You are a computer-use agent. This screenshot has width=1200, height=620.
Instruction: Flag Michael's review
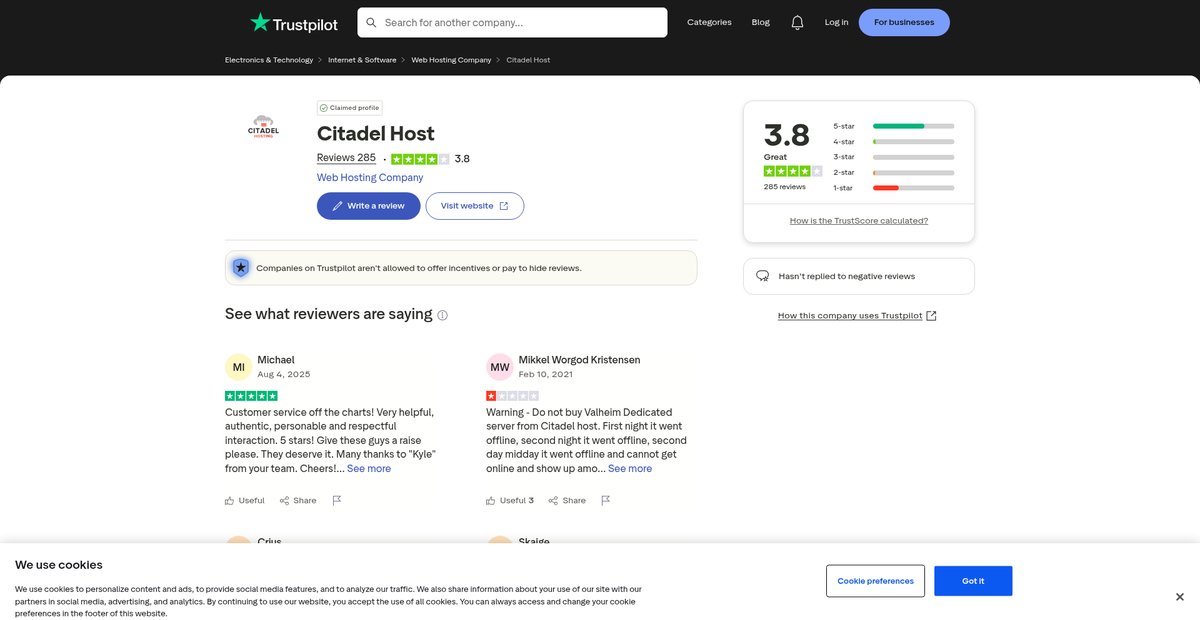point(337,500)
